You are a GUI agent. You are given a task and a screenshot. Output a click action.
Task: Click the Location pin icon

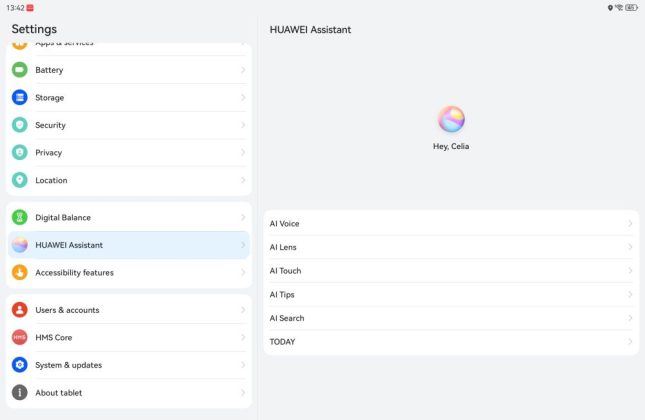(19, 180)
